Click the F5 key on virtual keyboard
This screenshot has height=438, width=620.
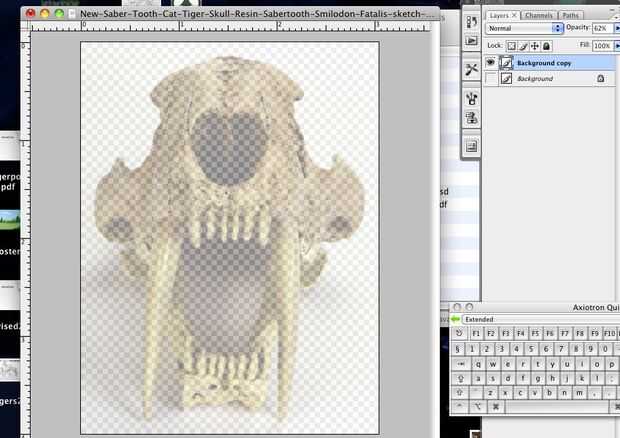pyautogui.click(x=535, y=334)
